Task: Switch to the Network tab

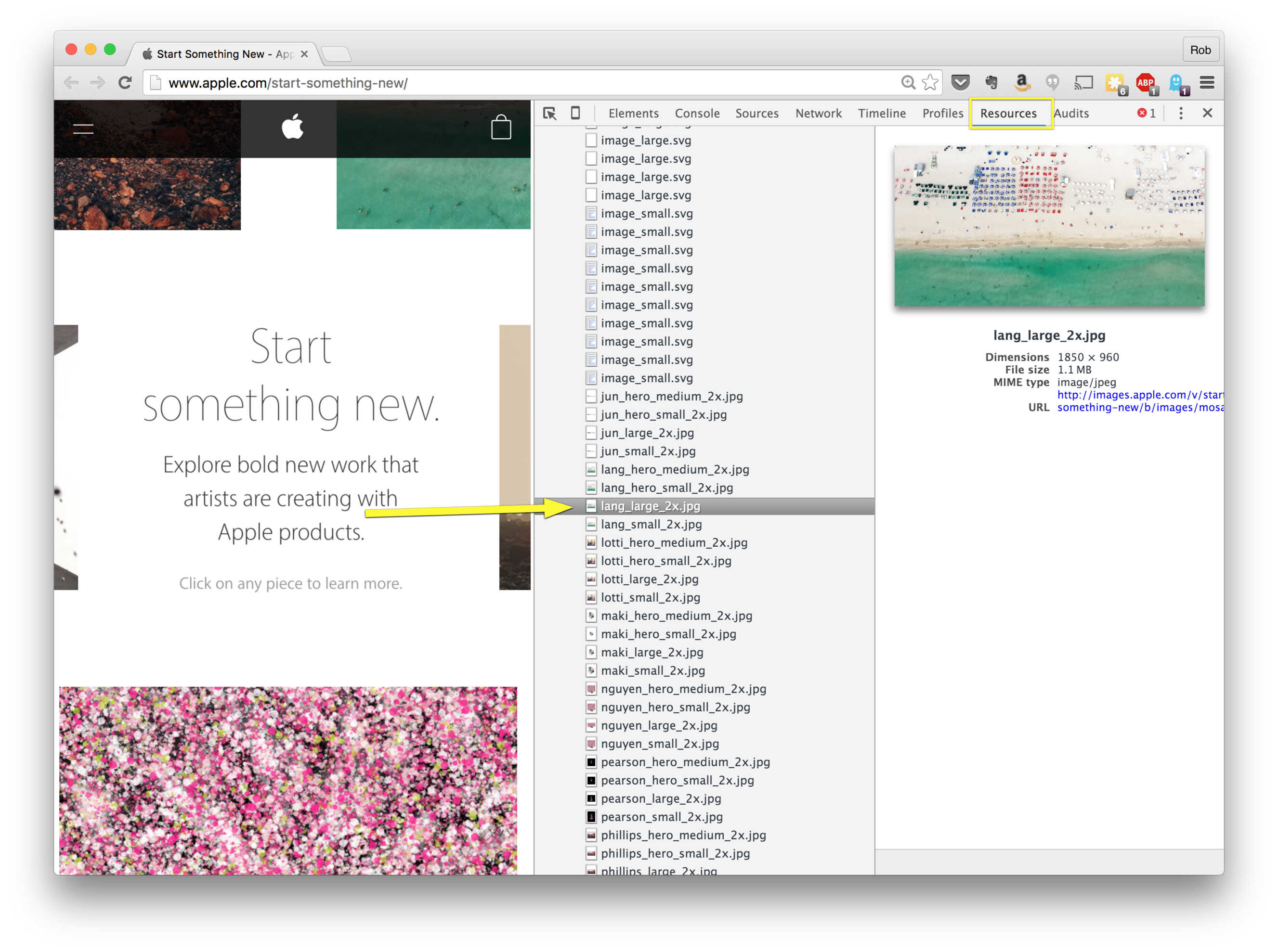Action: [x=818, y=114]
